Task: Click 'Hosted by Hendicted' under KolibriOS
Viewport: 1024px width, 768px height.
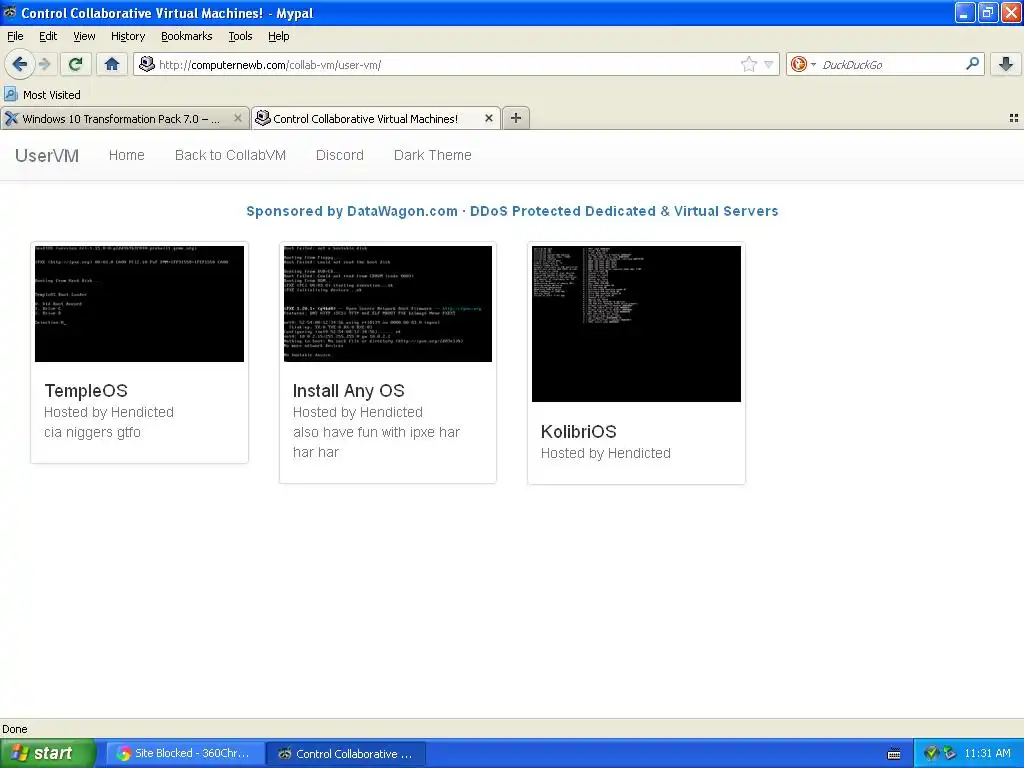Action: pyautogui.click(x=605, y=453)
